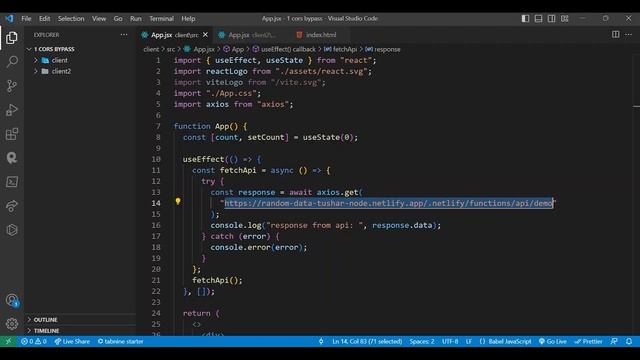Open Explorer views and more actions ellipsis
This screenshot has width=640, height=360.
click(x=124, y=35)
